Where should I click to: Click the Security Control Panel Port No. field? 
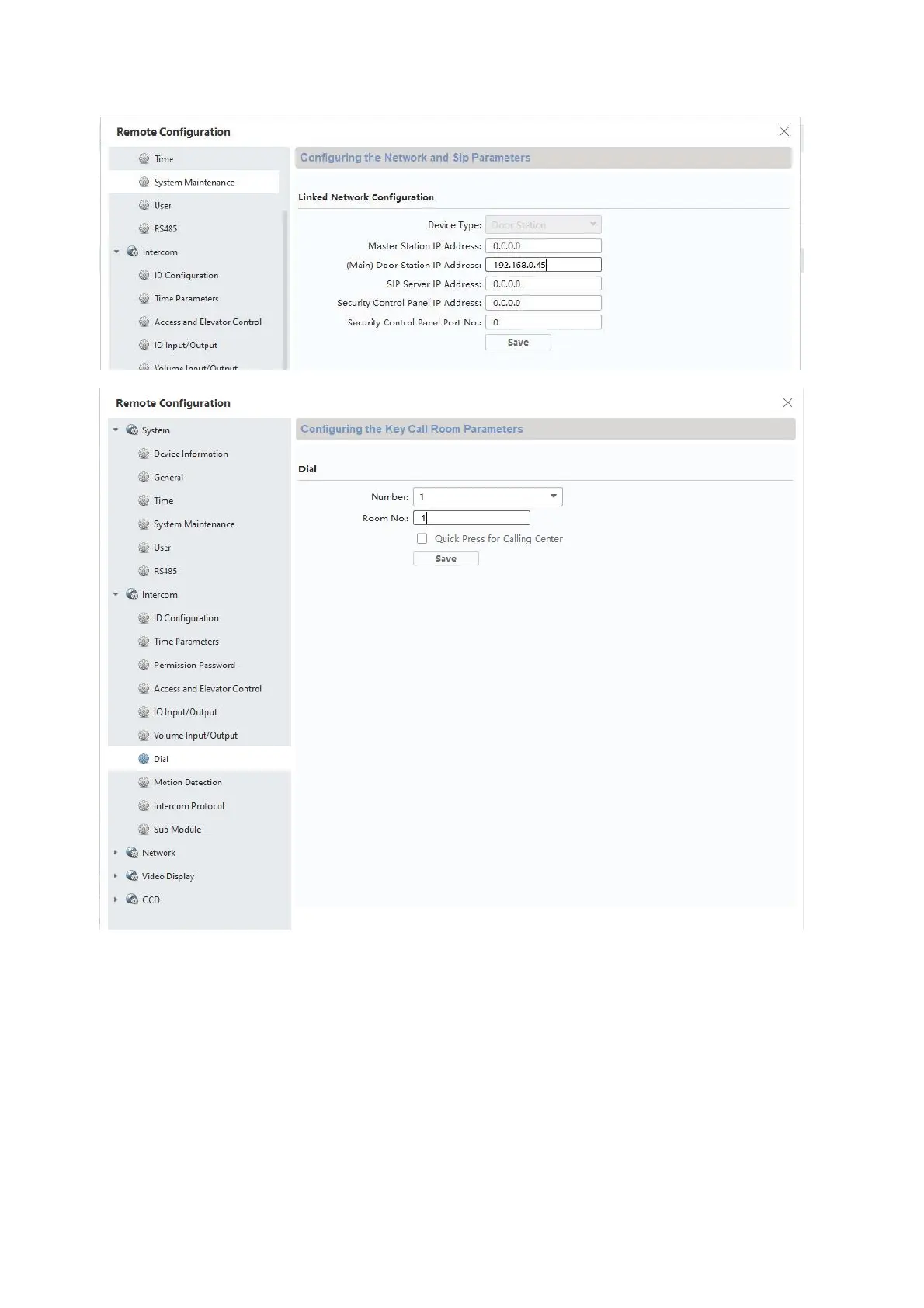[x=543, y=322]
